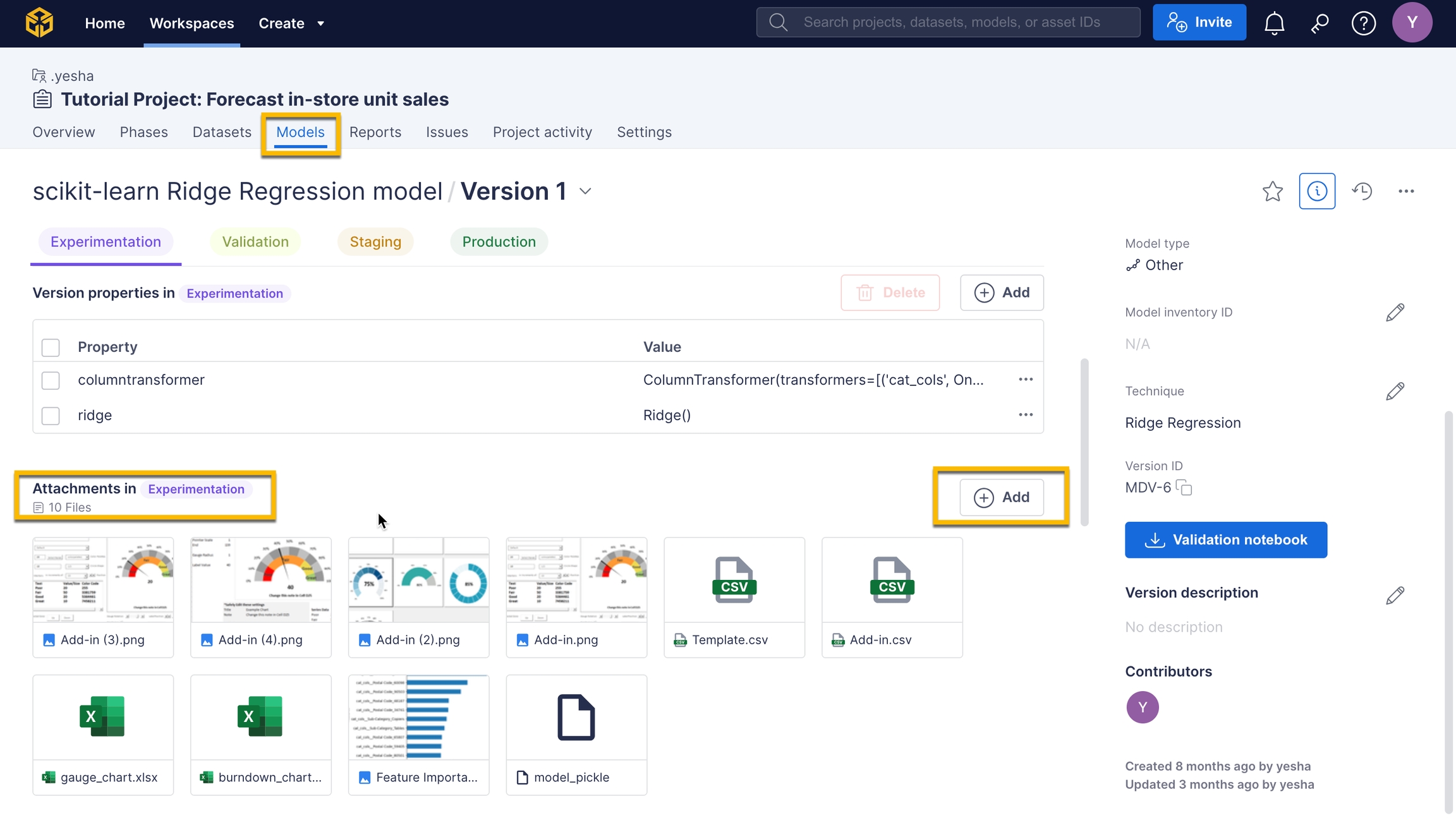
Task: Open the API key icon in header
Action: click(x=1319, y=23)
